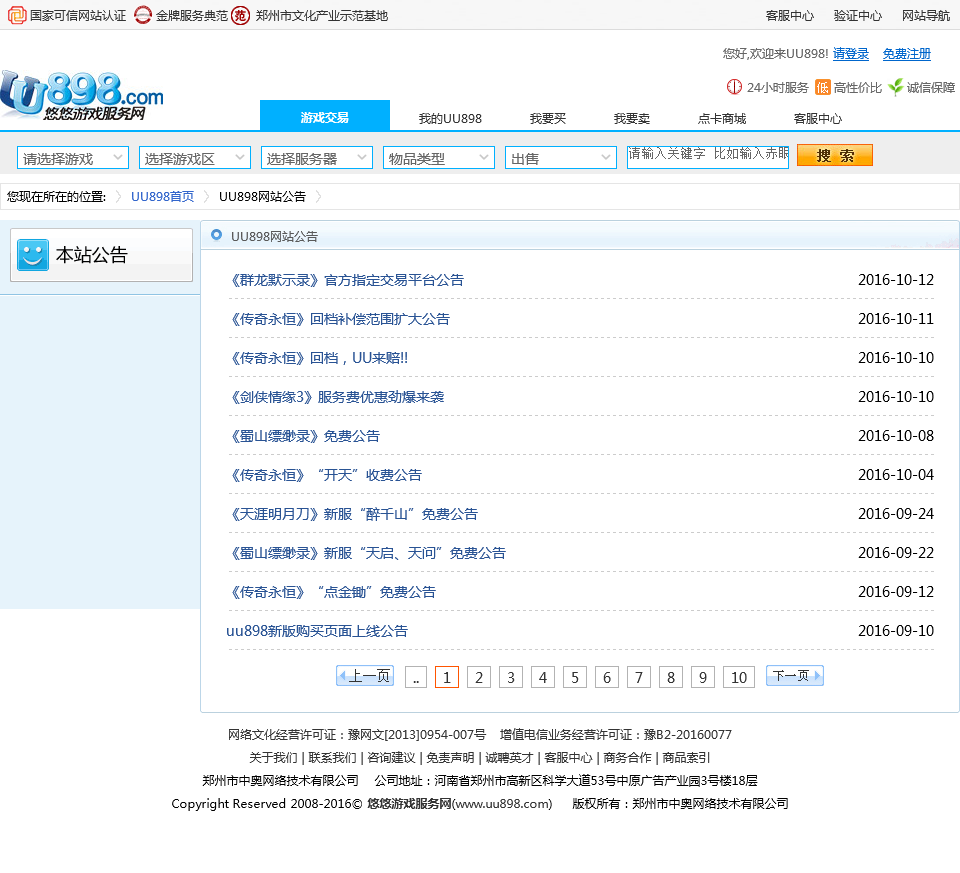
Task: Click the 商务合作 footer link
Action: click(x=627, y=758)
